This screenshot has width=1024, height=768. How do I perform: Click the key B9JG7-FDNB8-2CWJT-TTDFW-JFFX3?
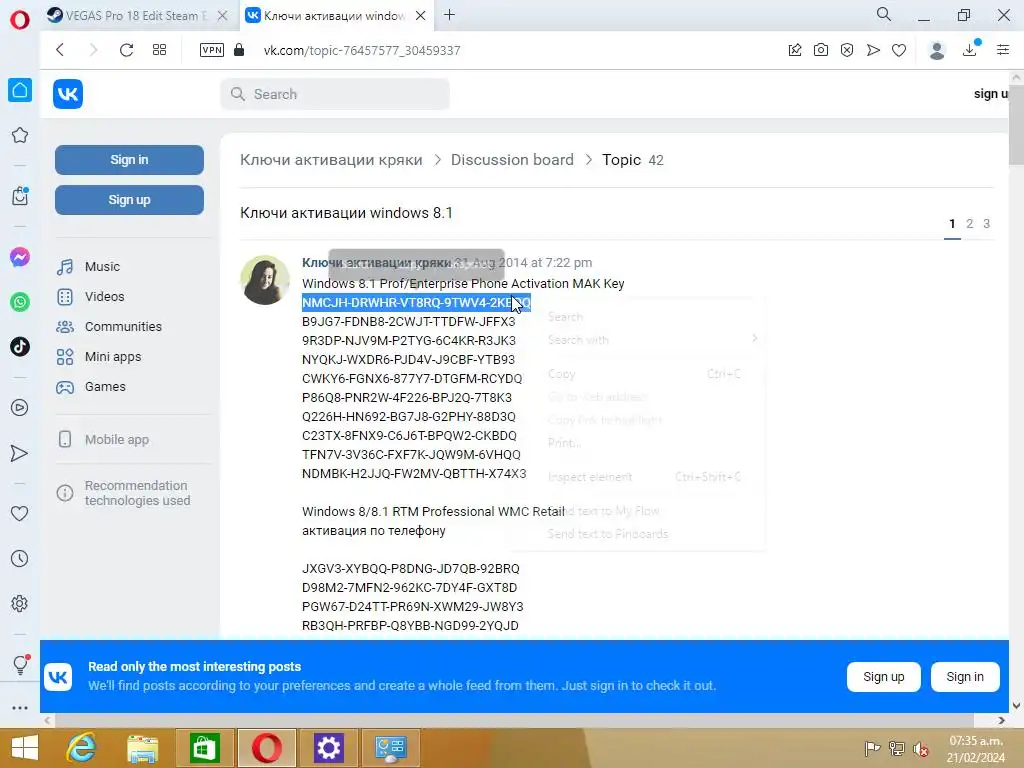click(x=408, y=322)
